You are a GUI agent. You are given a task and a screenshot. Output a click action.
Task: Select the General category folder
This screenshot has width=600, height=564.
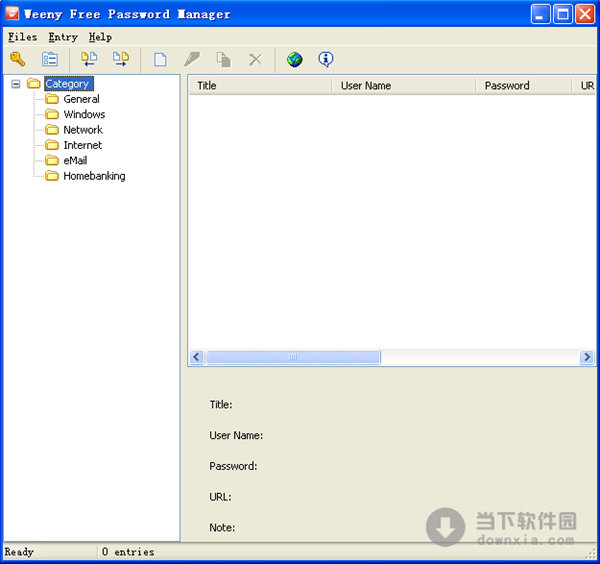point(81,99)
